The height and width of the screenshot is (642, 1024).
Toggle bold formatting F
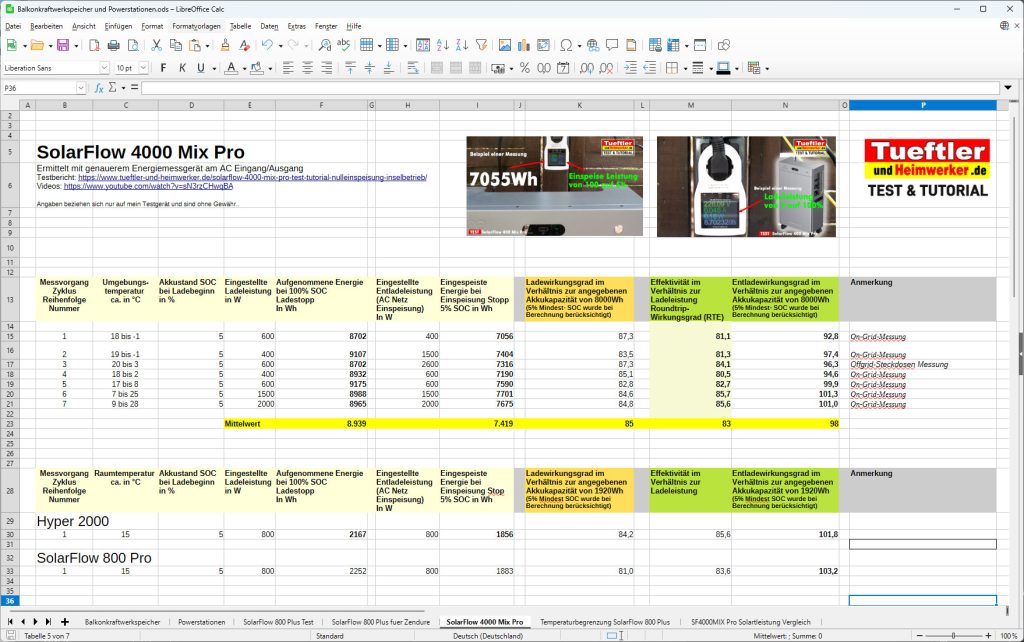coord(163,68)
